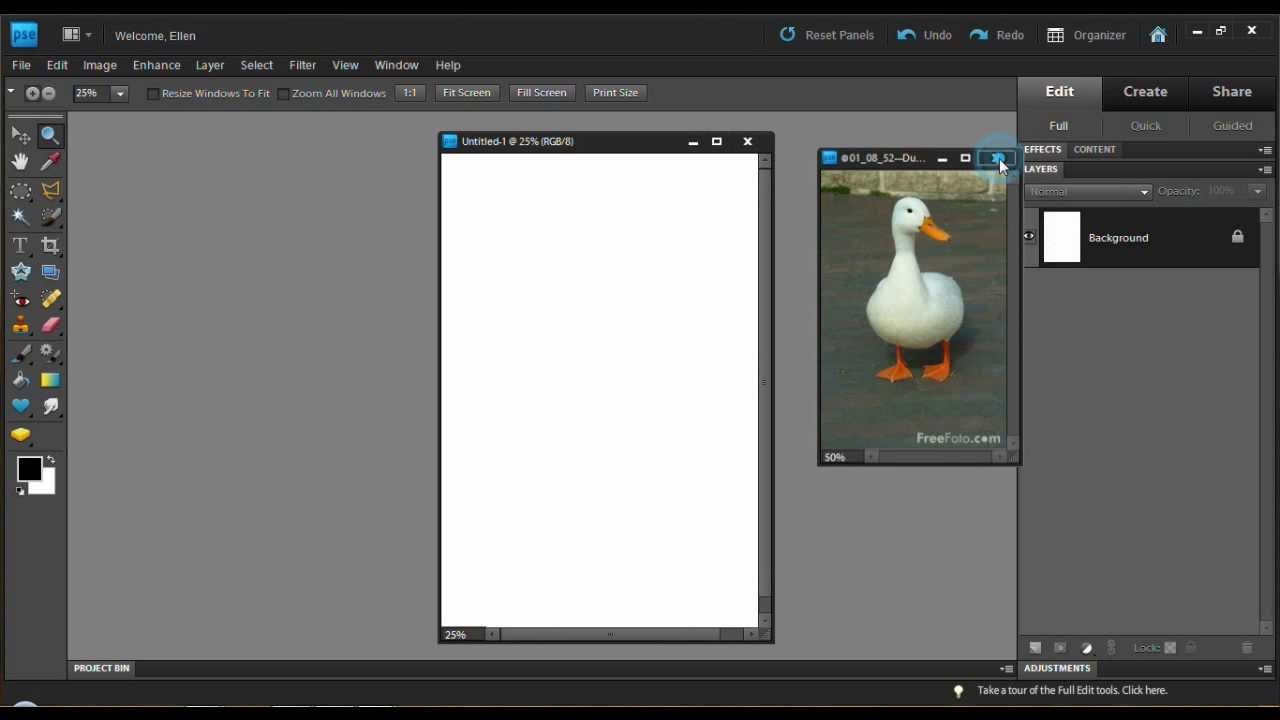Click Undo in the top bar
The image size is (1280, 720).
tap(925, 35)
